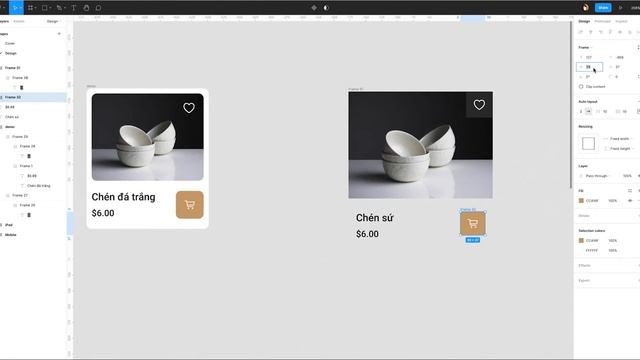The image size is (640, 360).
Task: Open the Fixed height resizing dropdown
Action: tap(619, 149)
